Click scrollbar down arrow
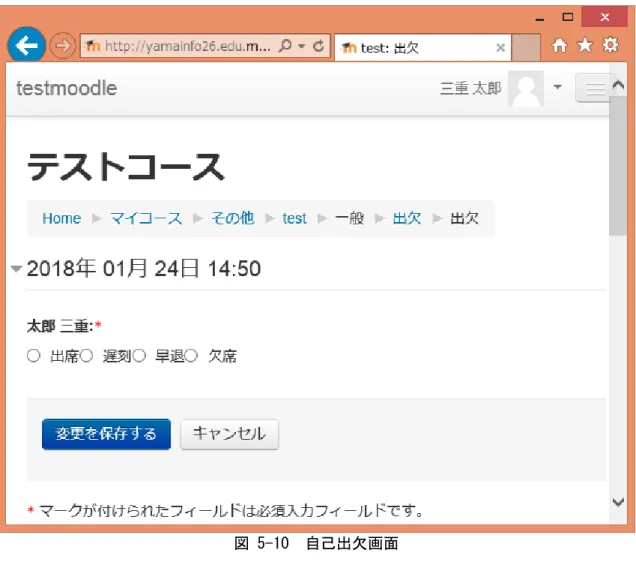The height and width of the screenshot is (574, 636). [618, 502]
